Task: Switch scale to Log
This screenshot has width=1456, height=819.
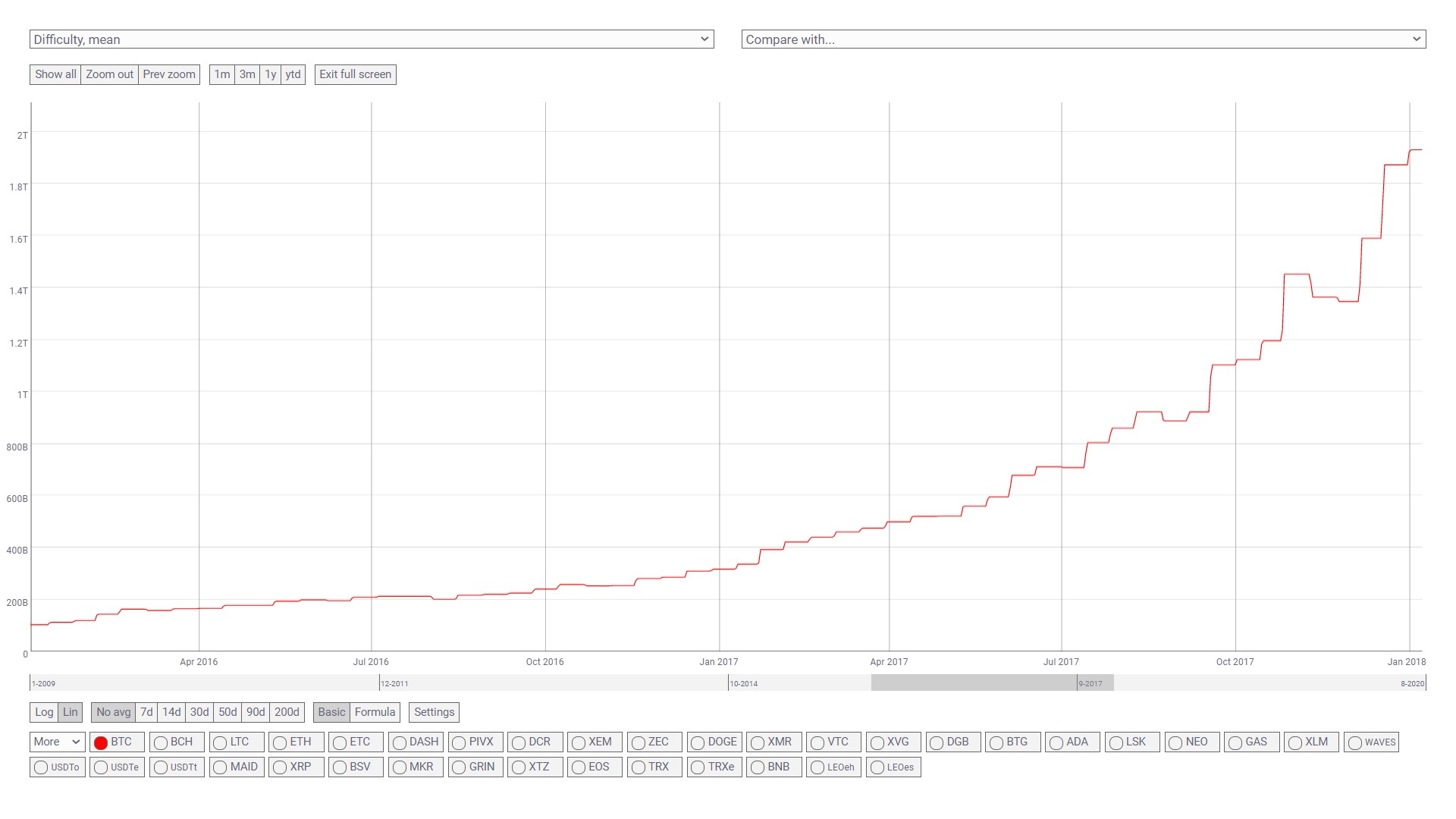Action: point(44,712)
